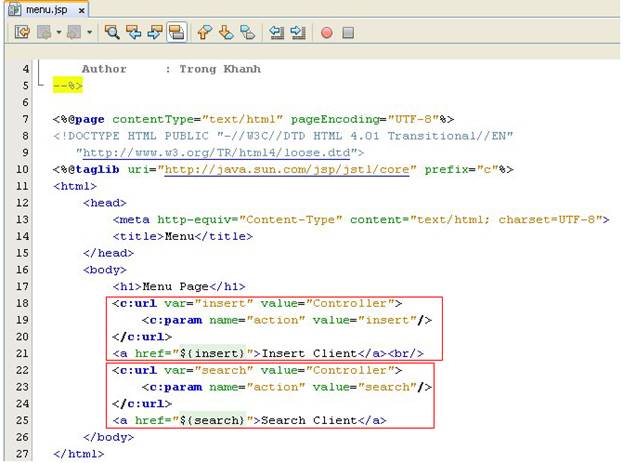The image size is (623, 463).
Task: Click the JSP file icon on the tab
Action: (x=15, y=10)
